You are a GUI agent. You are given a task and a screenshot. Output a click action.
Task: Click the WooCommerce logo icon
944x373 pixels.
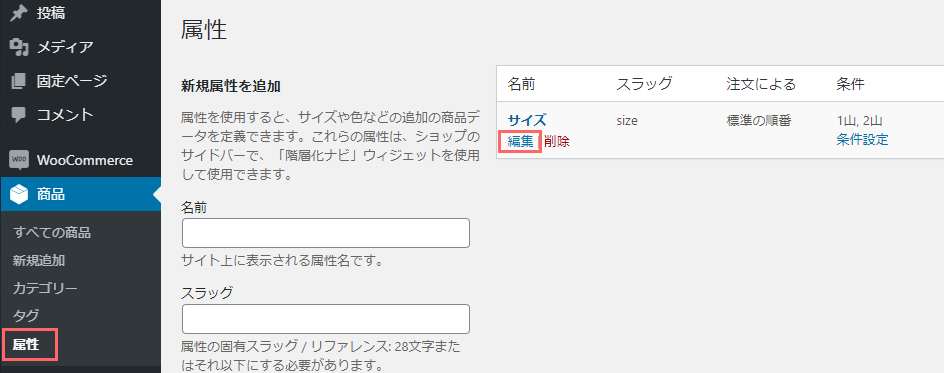coord(19,160)
